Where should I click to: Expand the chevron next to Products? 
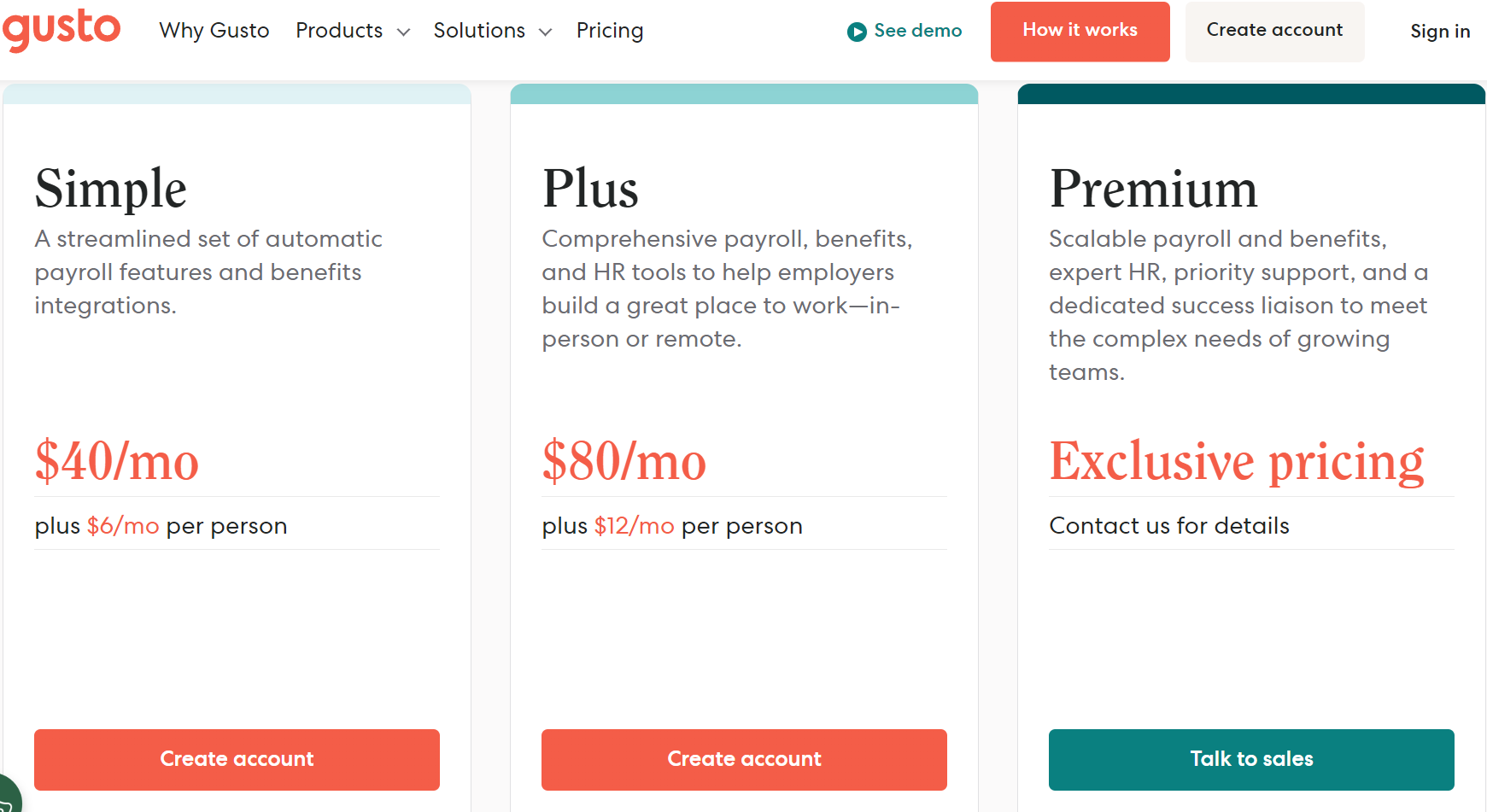404,32
